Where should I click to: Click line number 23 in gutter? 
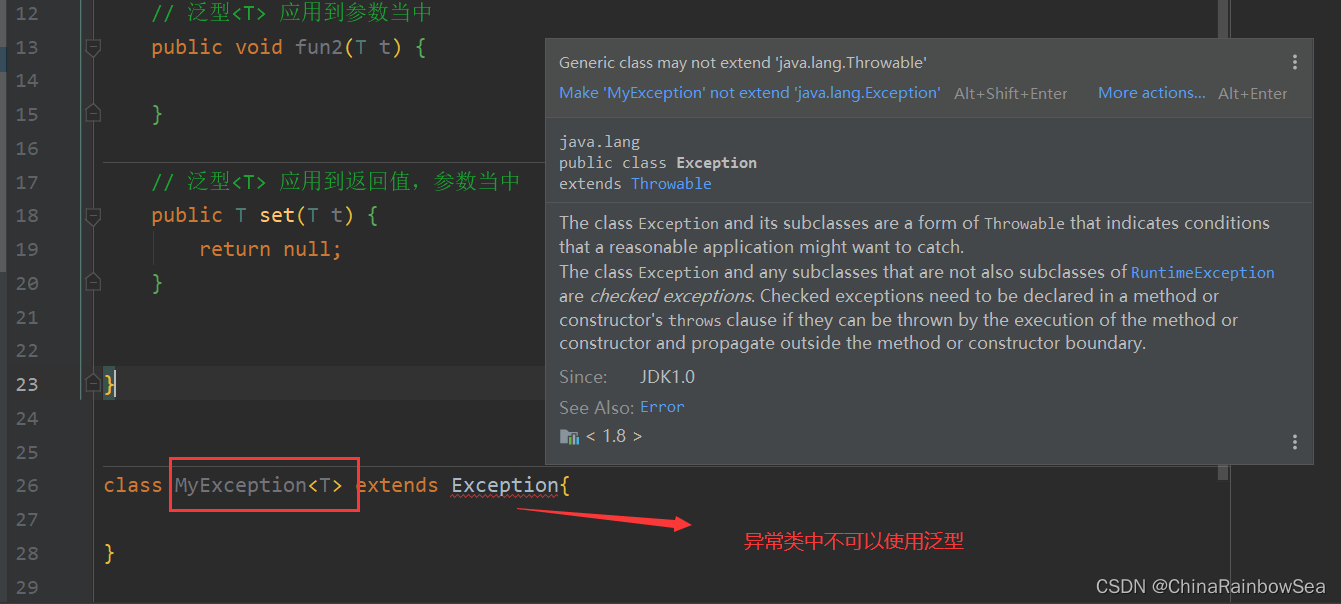(x=27, y=384)
